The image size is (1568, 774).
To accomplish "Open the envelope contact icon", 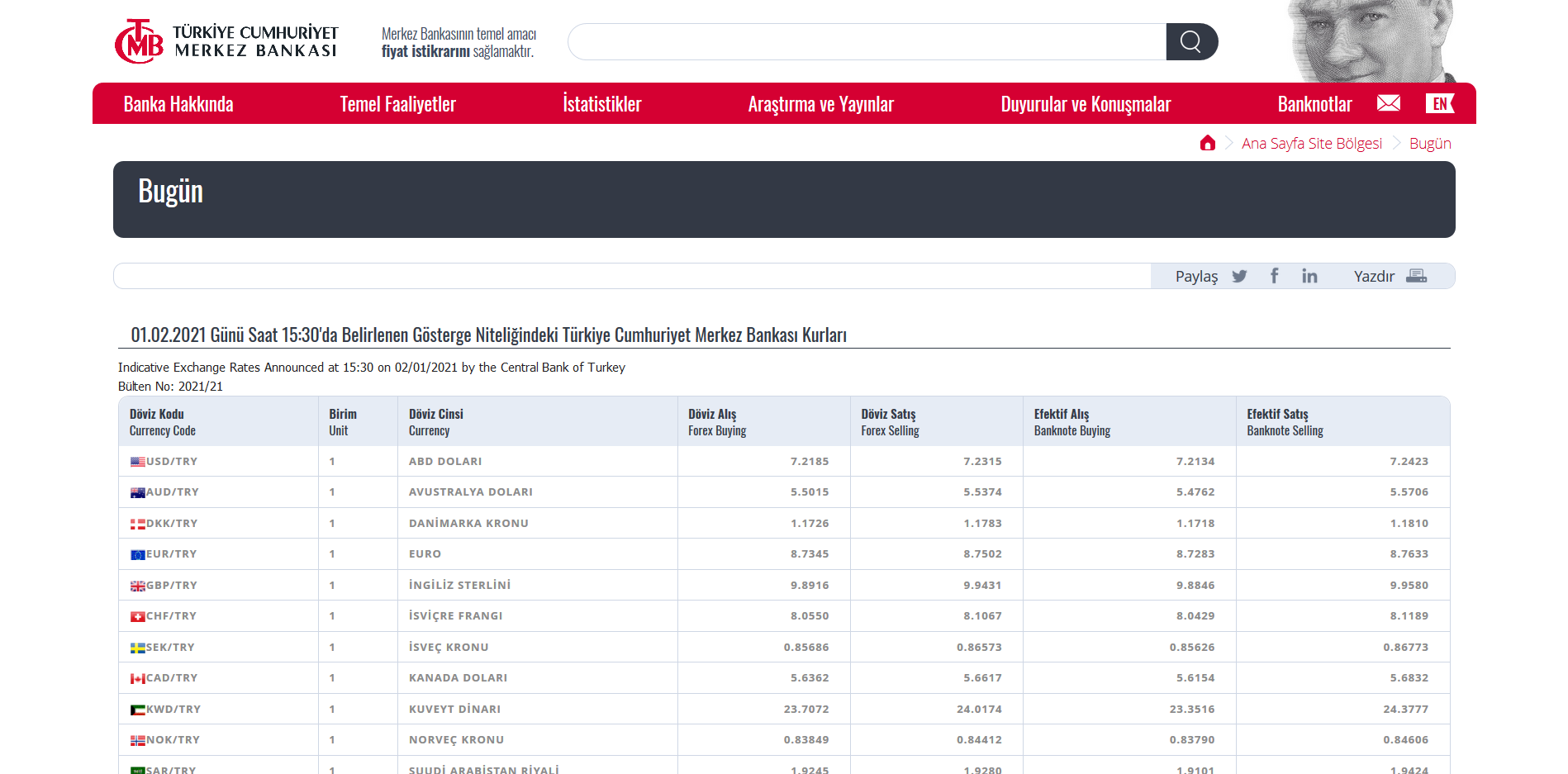I will point(1388,103).
